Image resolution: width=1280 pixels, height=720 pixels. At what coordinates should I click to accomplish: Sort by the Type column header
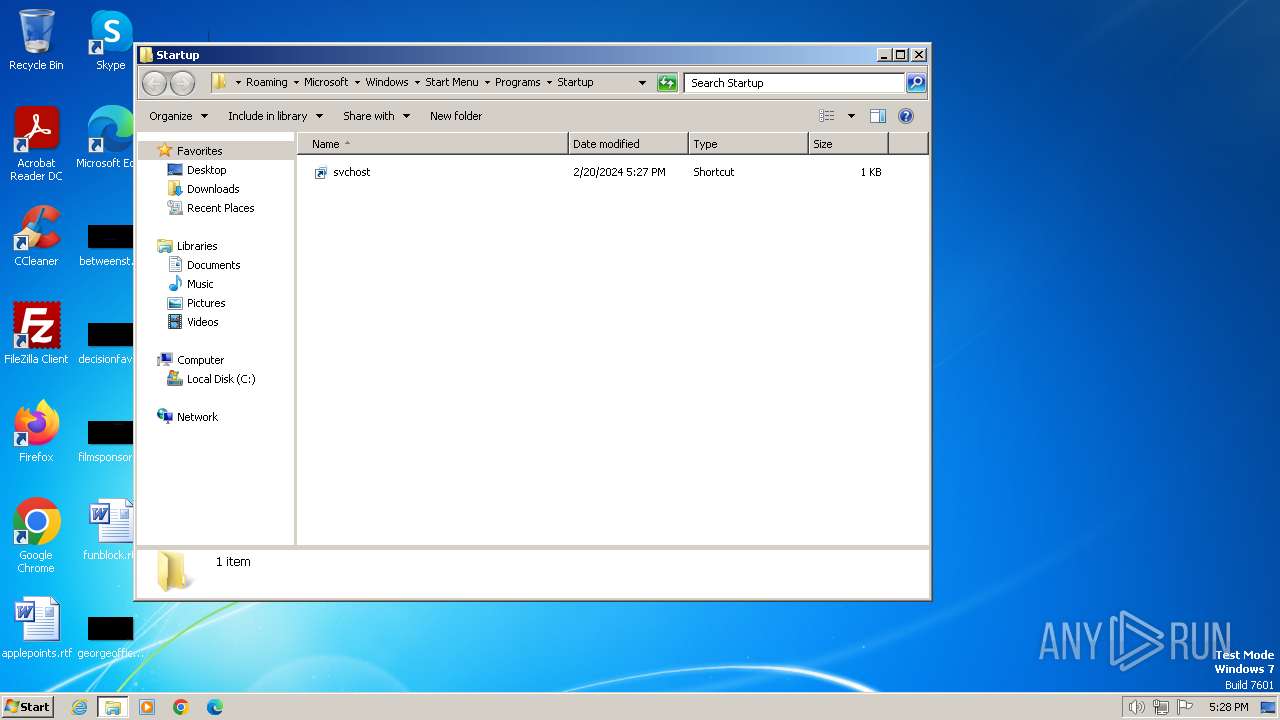click(748, 144)
